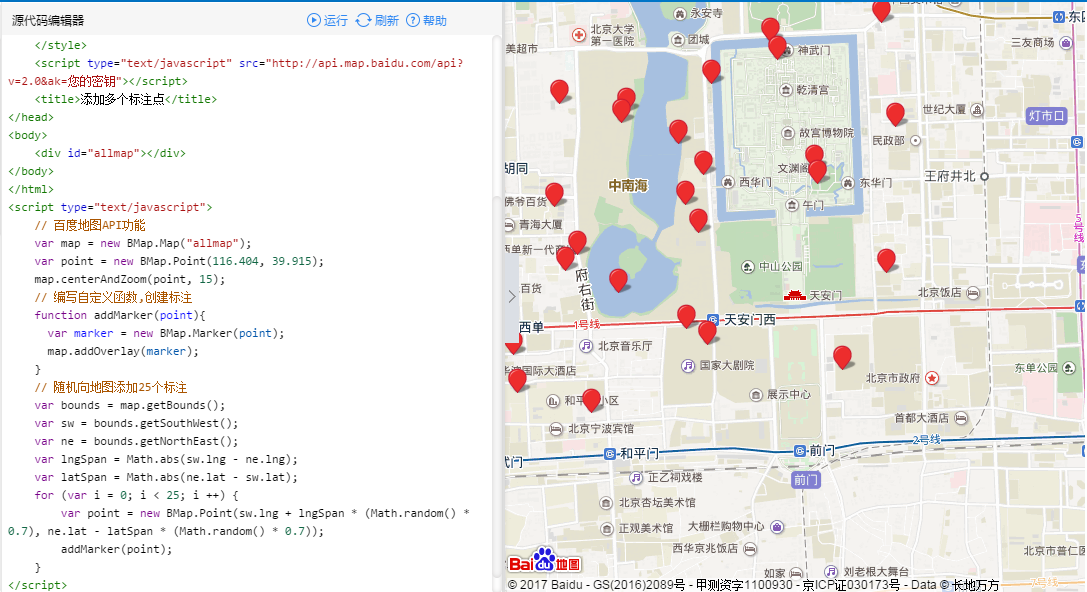
Task: Click the 展示中心 POI icon
Action: point(756,394)
